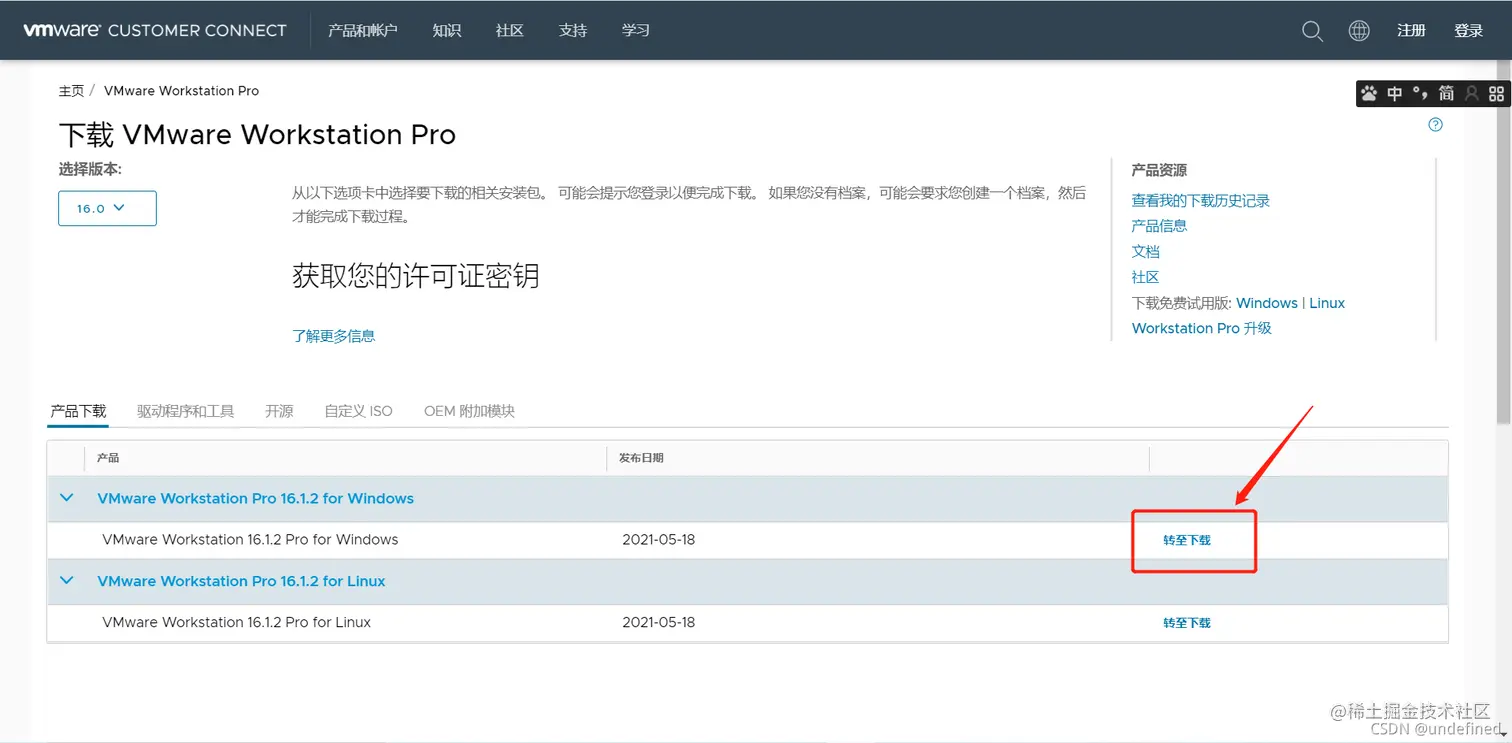Click the VMware Customer Connect logo
The height and width of the screenshot is (743, 1512).
pos(155,30)
